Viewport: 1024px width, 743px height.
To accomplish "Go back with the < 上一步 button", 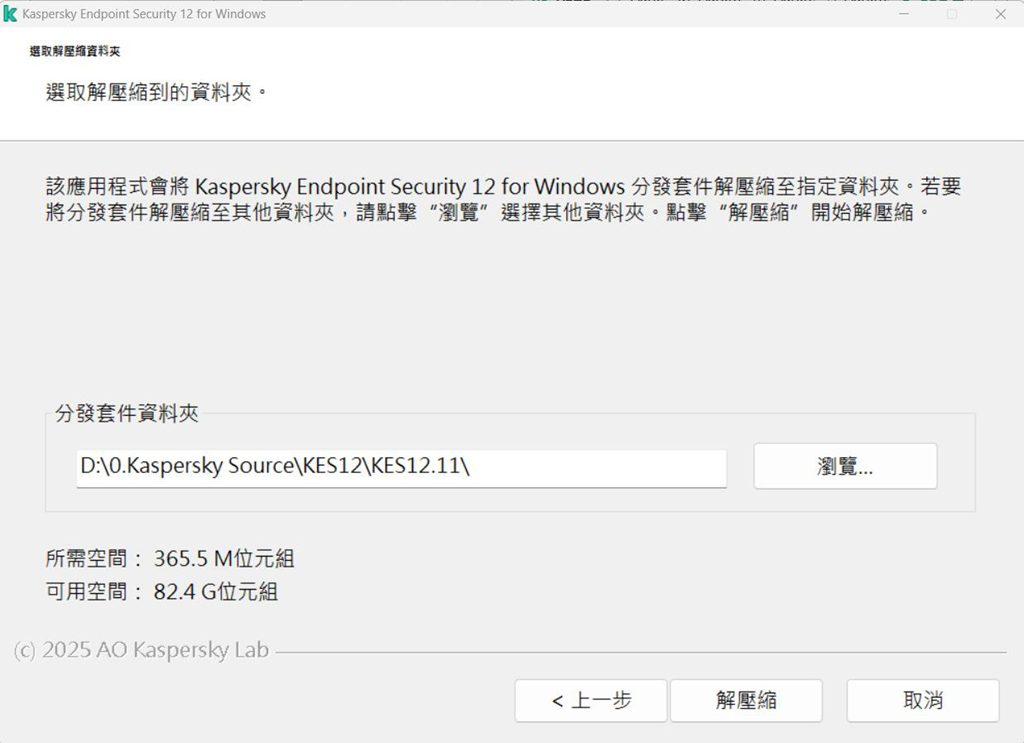I will pos(591,700).
